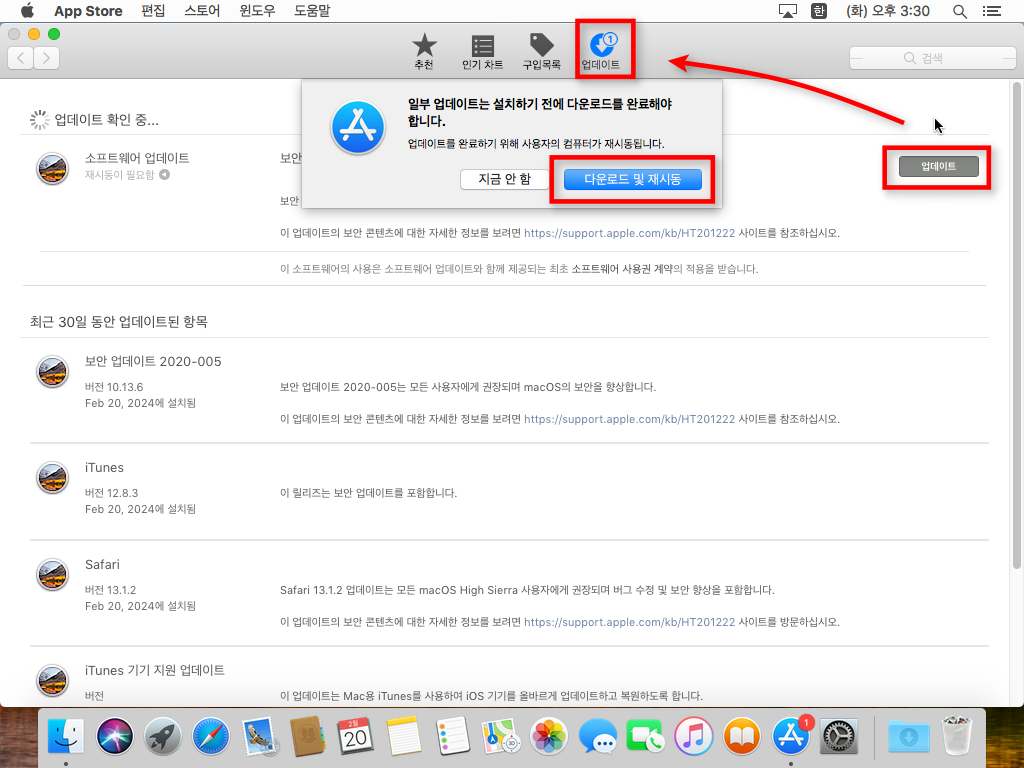The height and width of the screenshot is (768, 1024).
Task: Click the App Store 검색 search field
Action: pos(933,58)
